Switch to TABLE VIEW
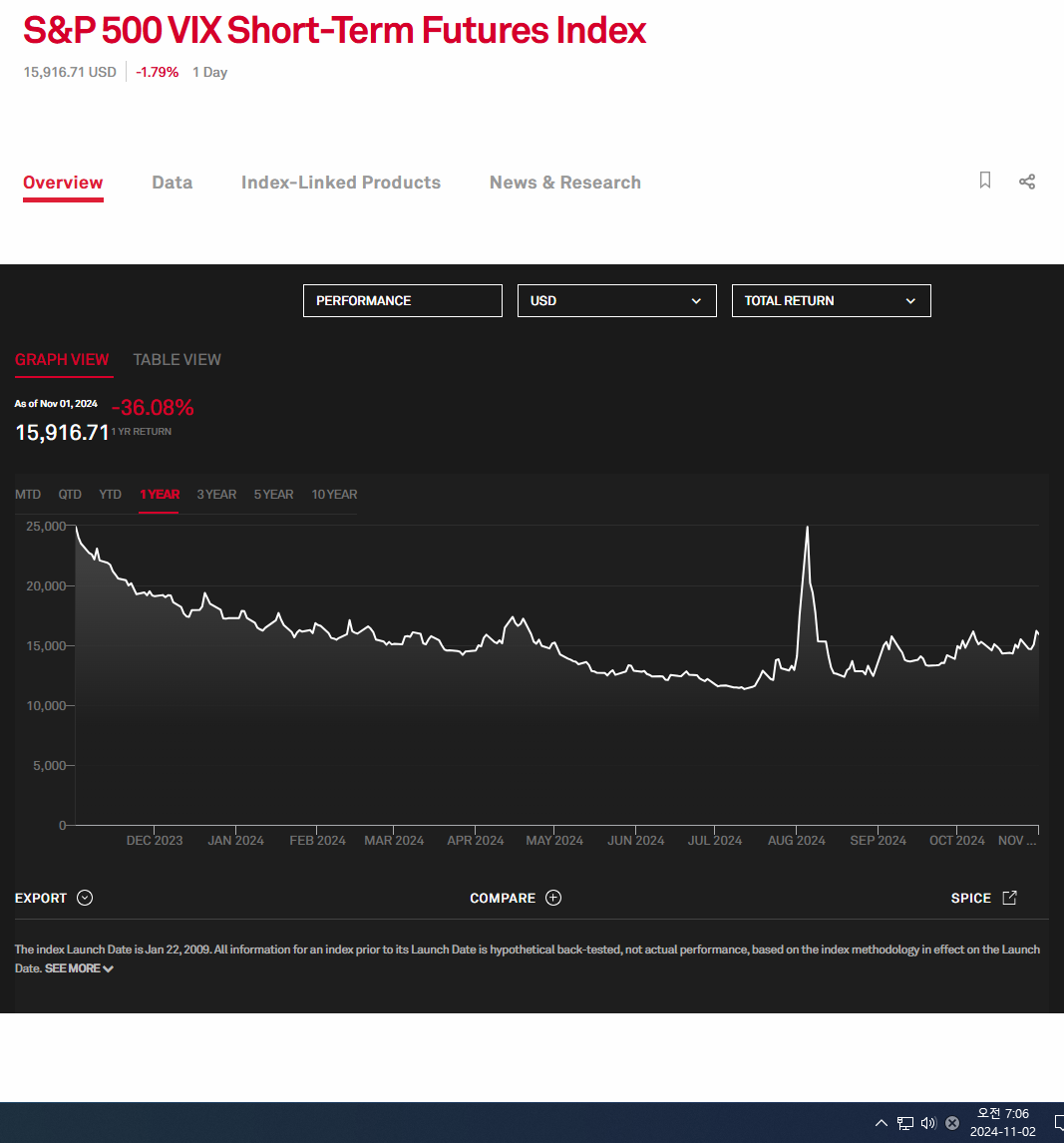Screen dimensions: 1064x1143 177,359
